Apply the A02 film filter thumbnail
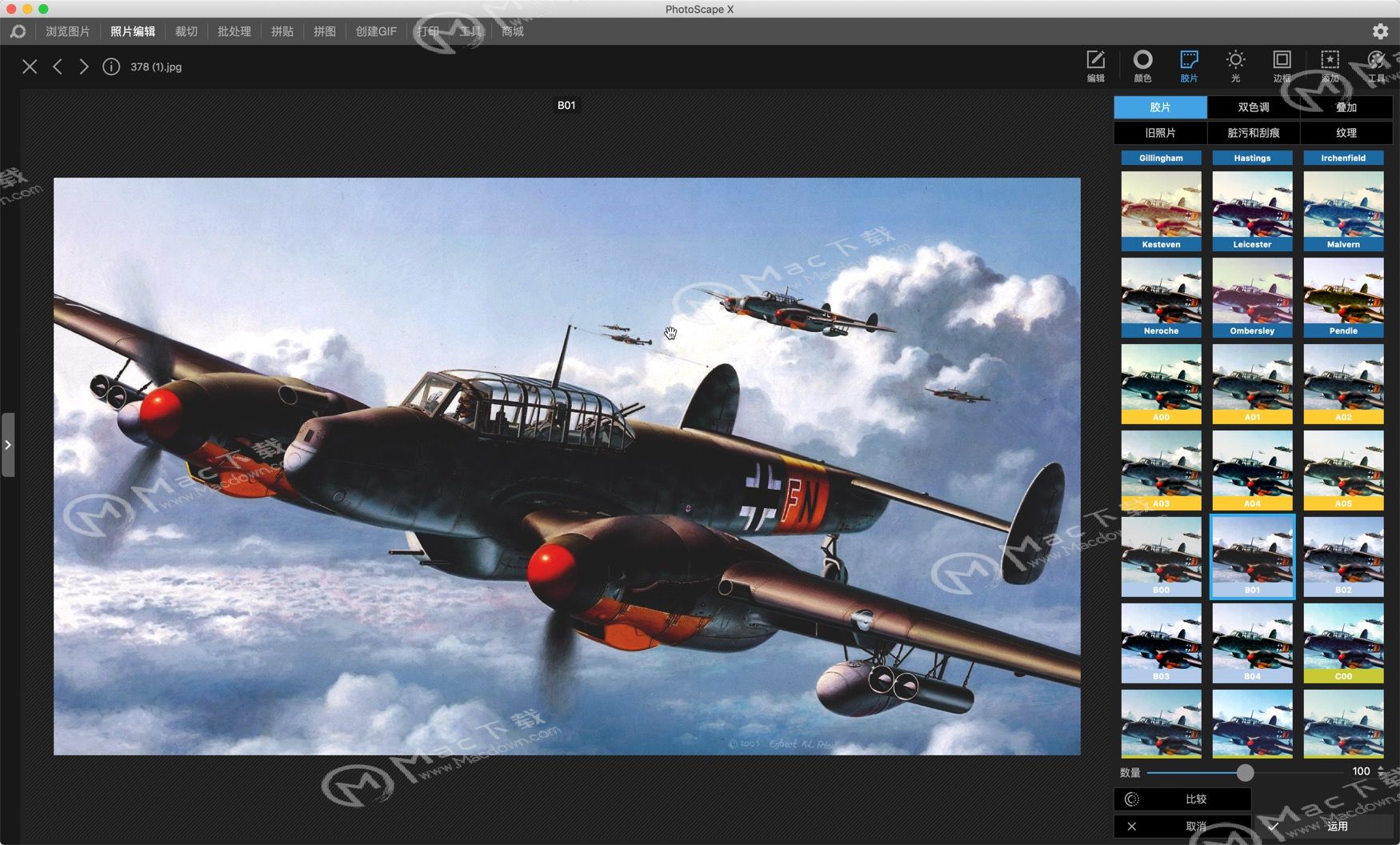1400x845 pixels. 1343,384
